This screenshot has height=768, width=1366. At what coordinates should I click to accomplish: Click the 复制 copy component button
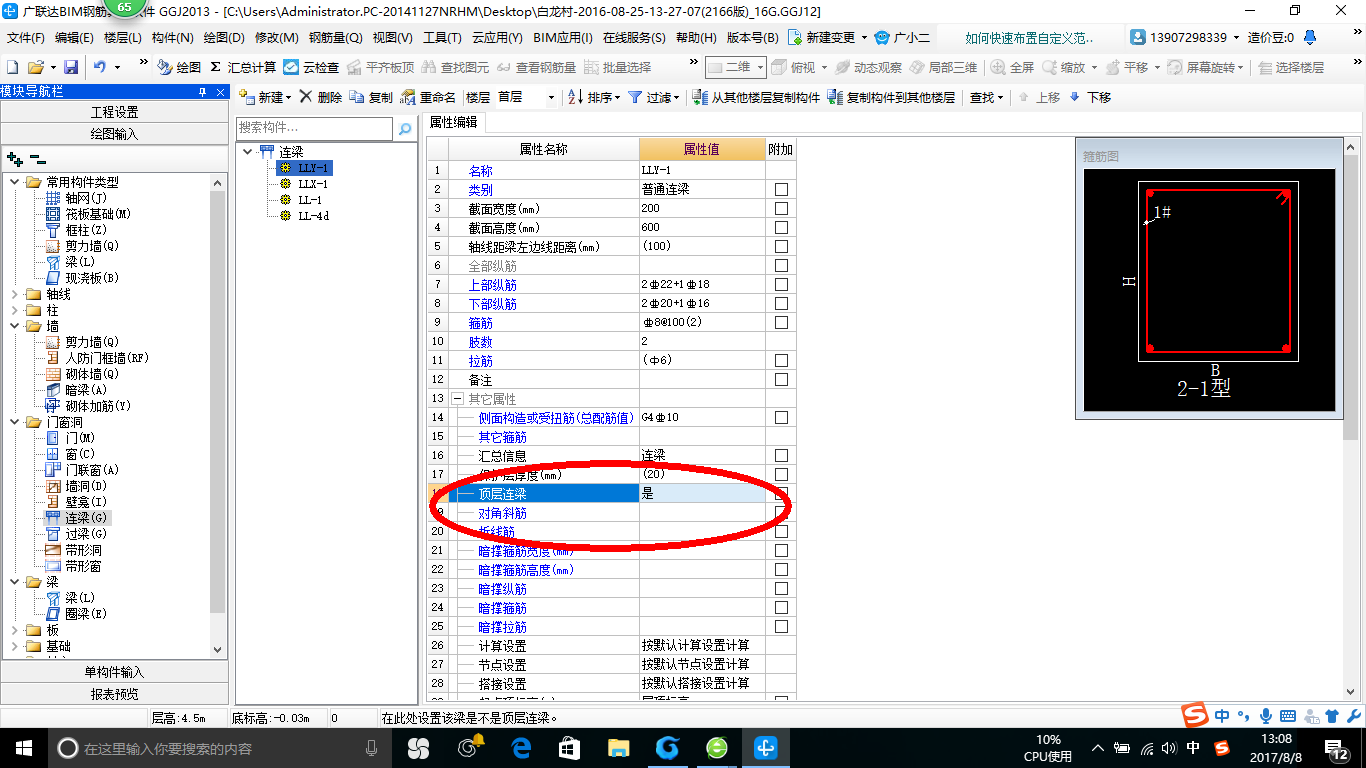(371, 97)
